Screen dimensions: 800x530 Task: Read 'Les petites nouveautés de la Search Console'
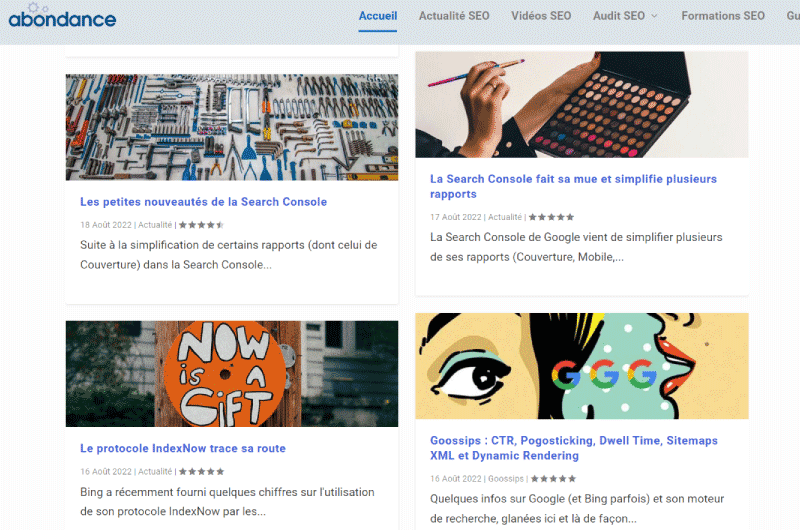coord(203,202)
